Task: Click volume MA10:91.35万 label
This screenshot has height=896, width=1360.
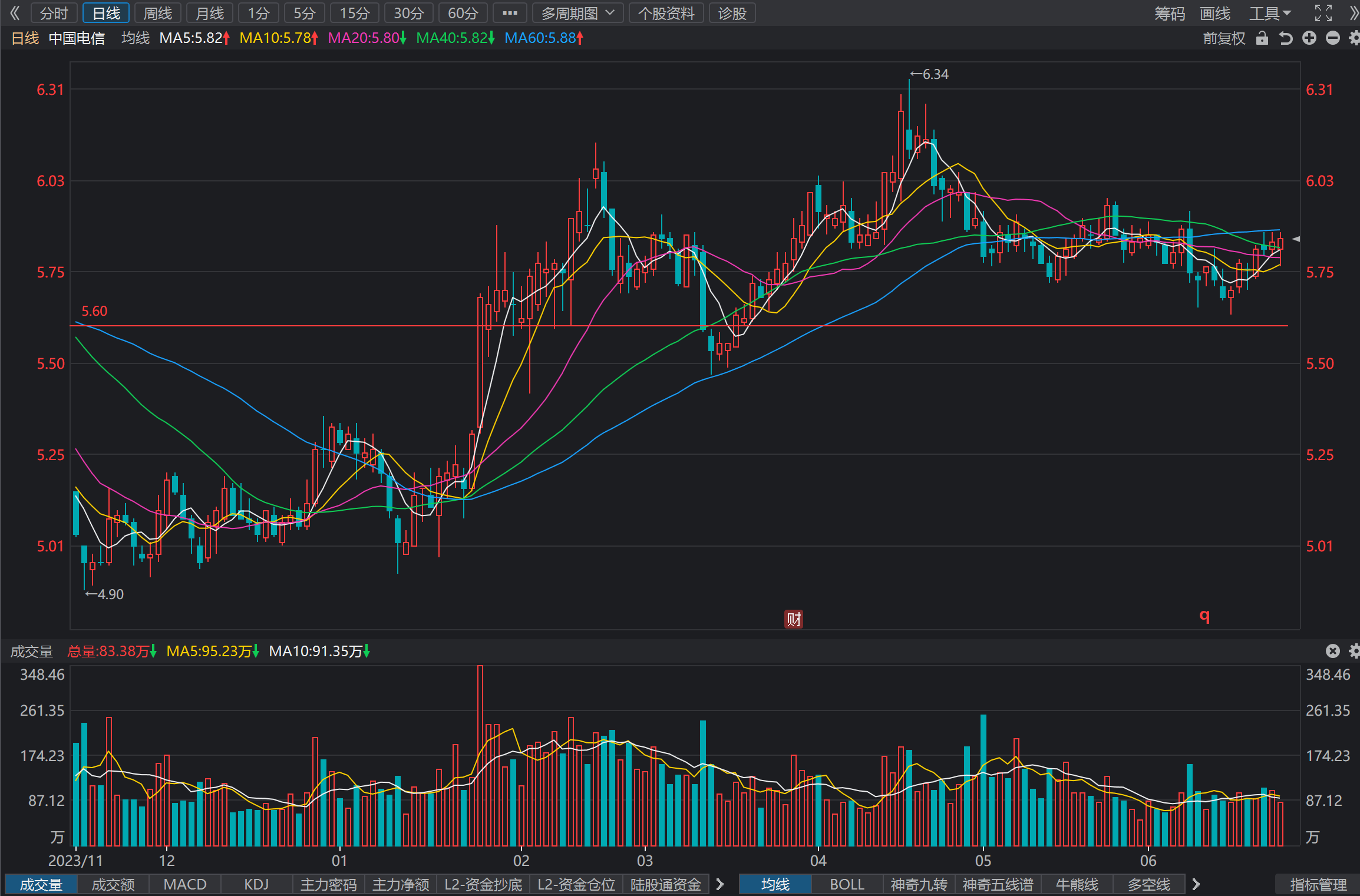Action: click(319, 651)
